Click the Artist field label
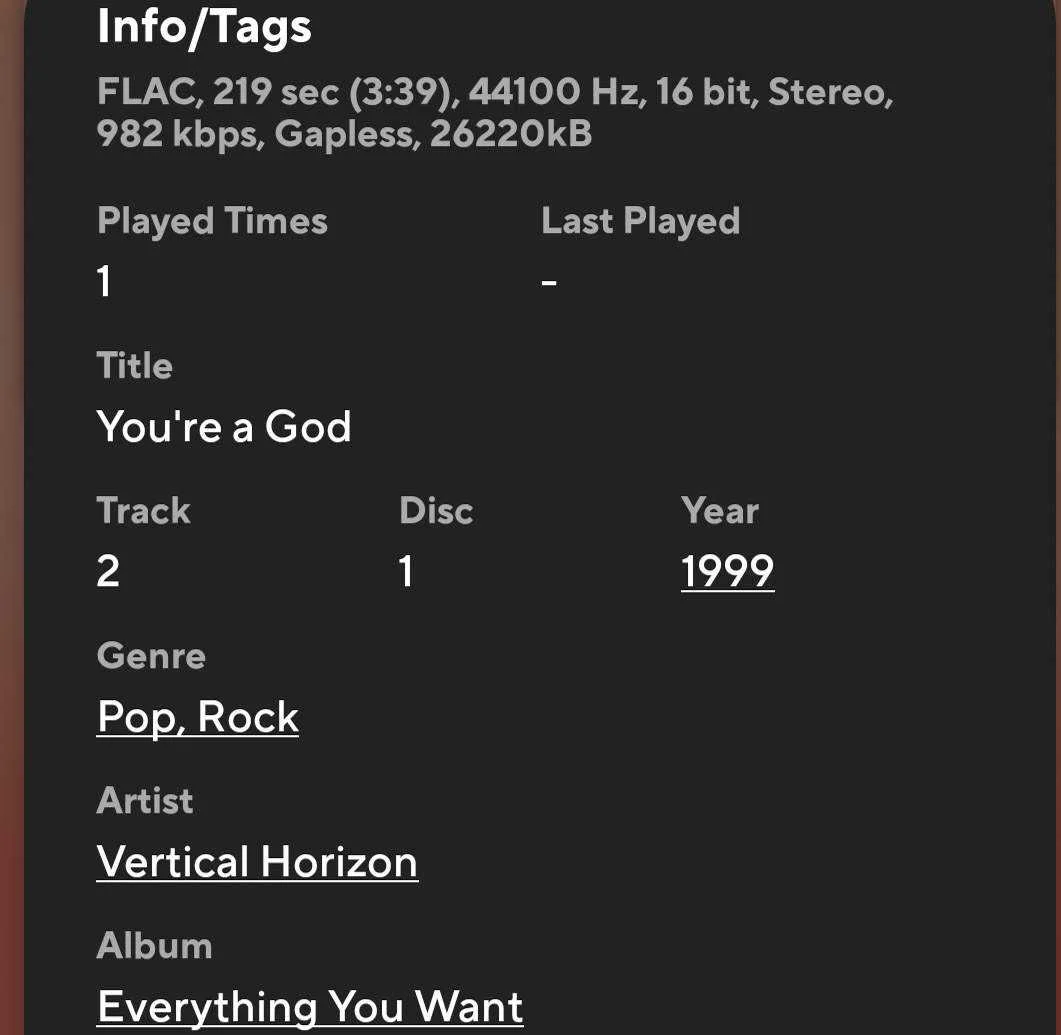The height and width of the screenshot is (1035, 1061). [x=145, y=800]
